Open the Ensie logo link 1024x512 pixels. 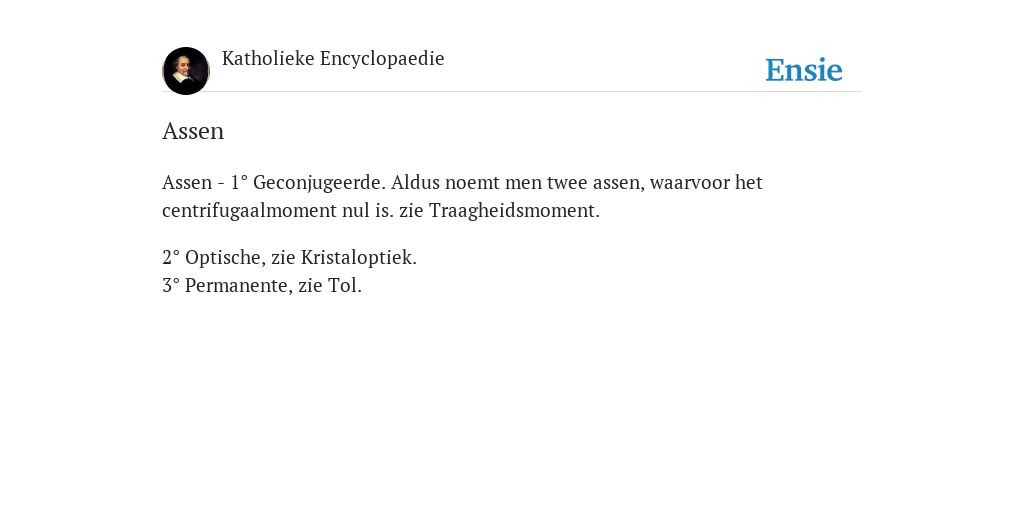(x=804, y=70)
